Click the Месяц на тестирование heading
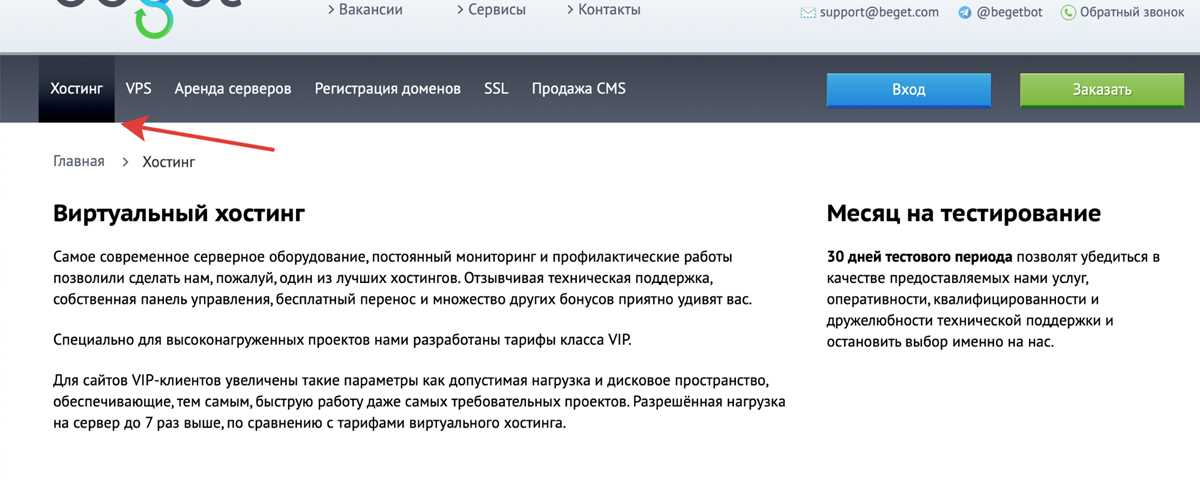This screenshot has width=1200, height=482. click(x=964, y=213)
